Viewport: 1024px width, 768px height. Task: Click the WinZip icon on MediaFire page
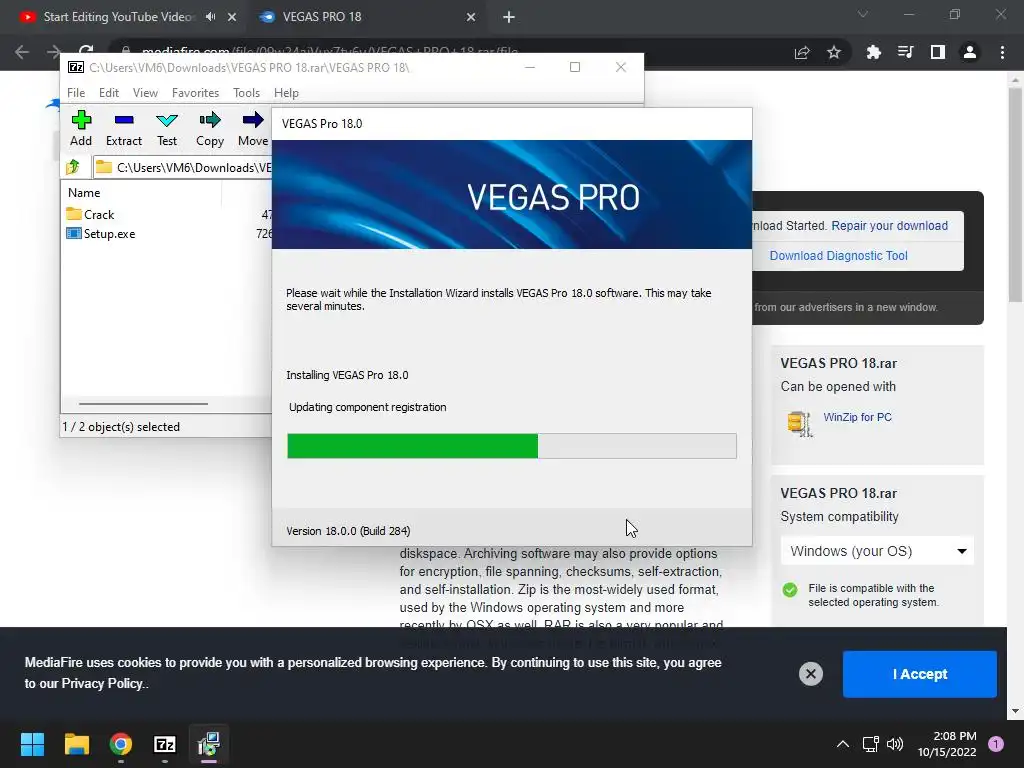coord(799,424)
